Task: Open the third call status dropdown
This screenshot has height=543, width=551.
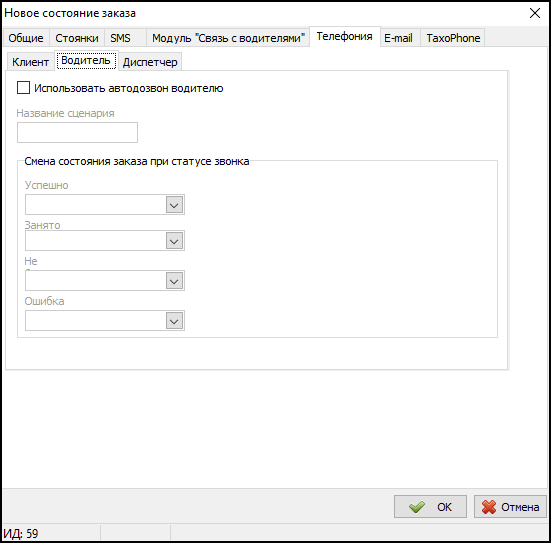Action: pyautogui.click(x=105, y=280)
